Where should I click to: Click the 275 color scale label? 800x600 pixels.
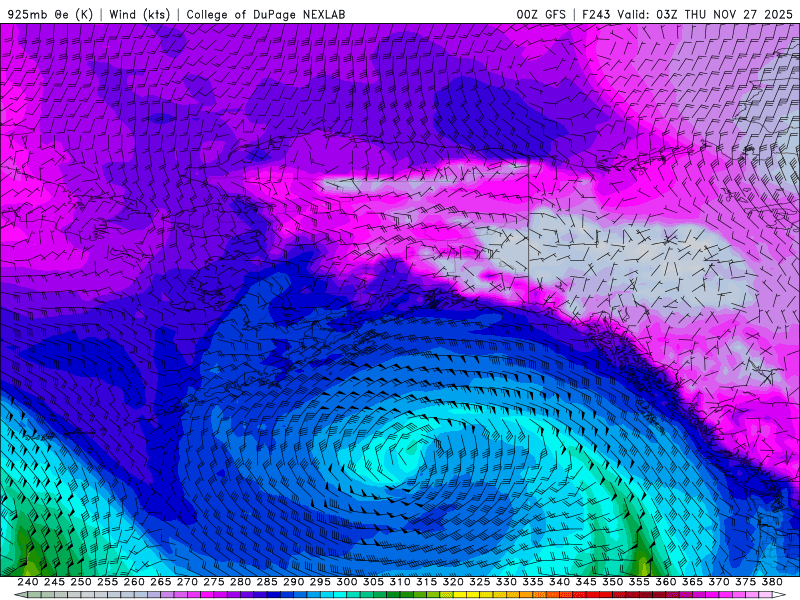214,582
